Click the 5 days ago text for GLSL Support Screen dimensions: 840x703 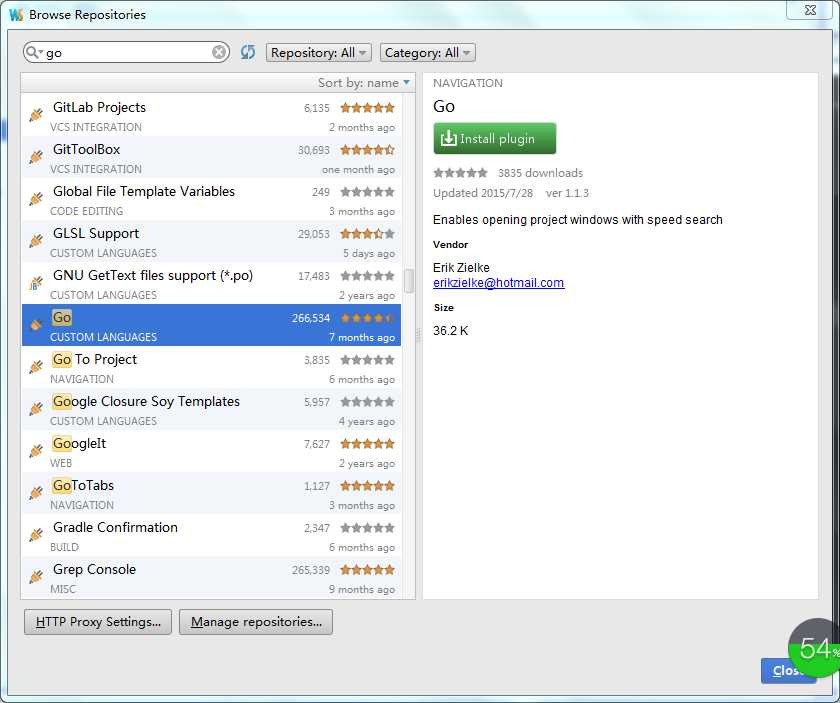pyautogui.click(x=369, y=253)
